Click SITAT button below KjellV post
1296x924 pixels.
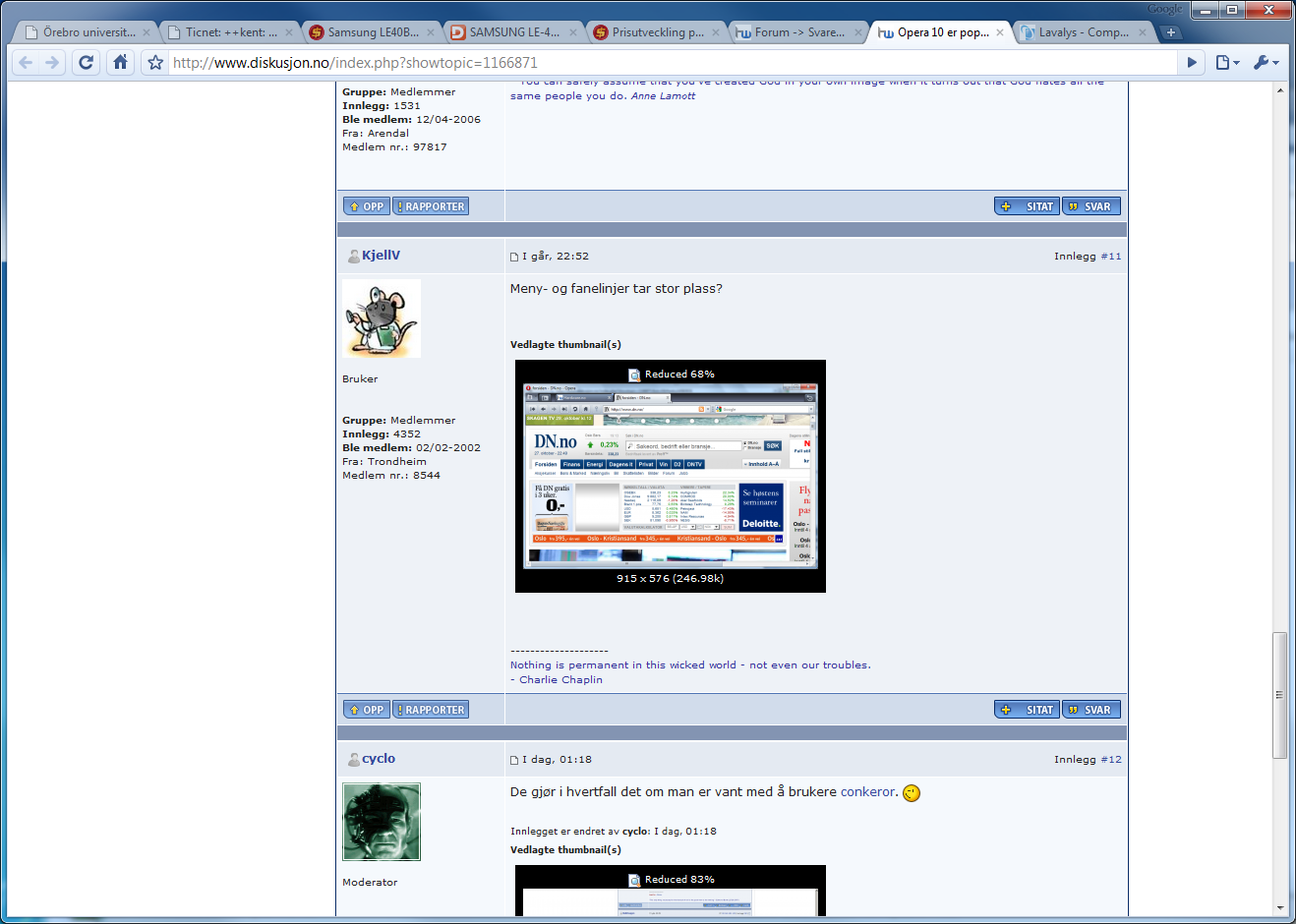pos(1027,710)
